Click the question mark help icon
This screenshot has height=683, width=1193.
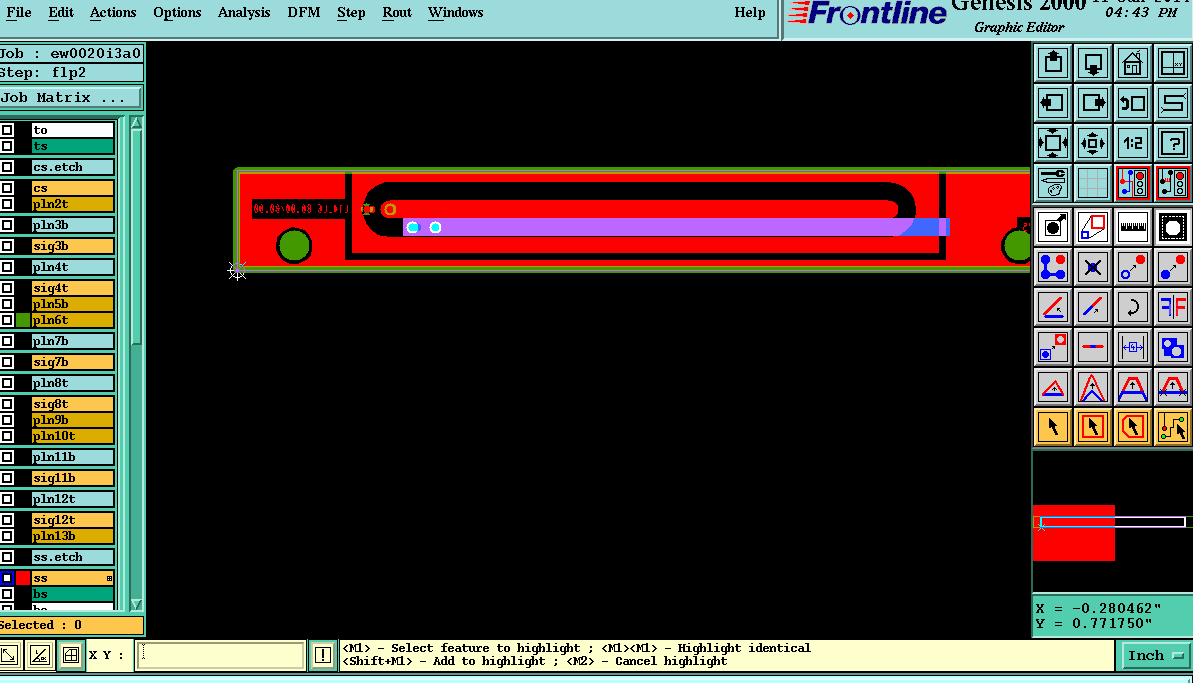(1172, 142)
